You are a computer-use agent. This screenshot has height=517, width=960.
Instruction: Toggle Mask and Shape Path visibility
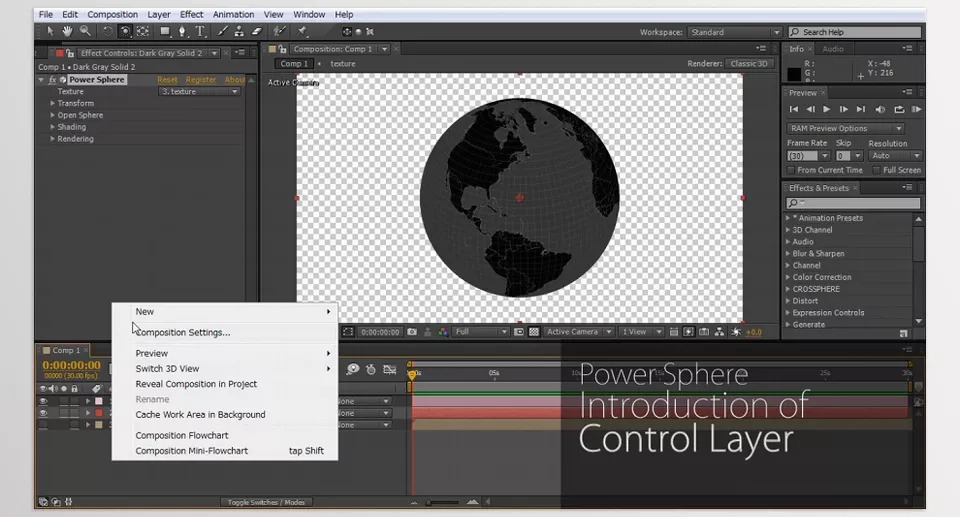(x=348, y=332)
